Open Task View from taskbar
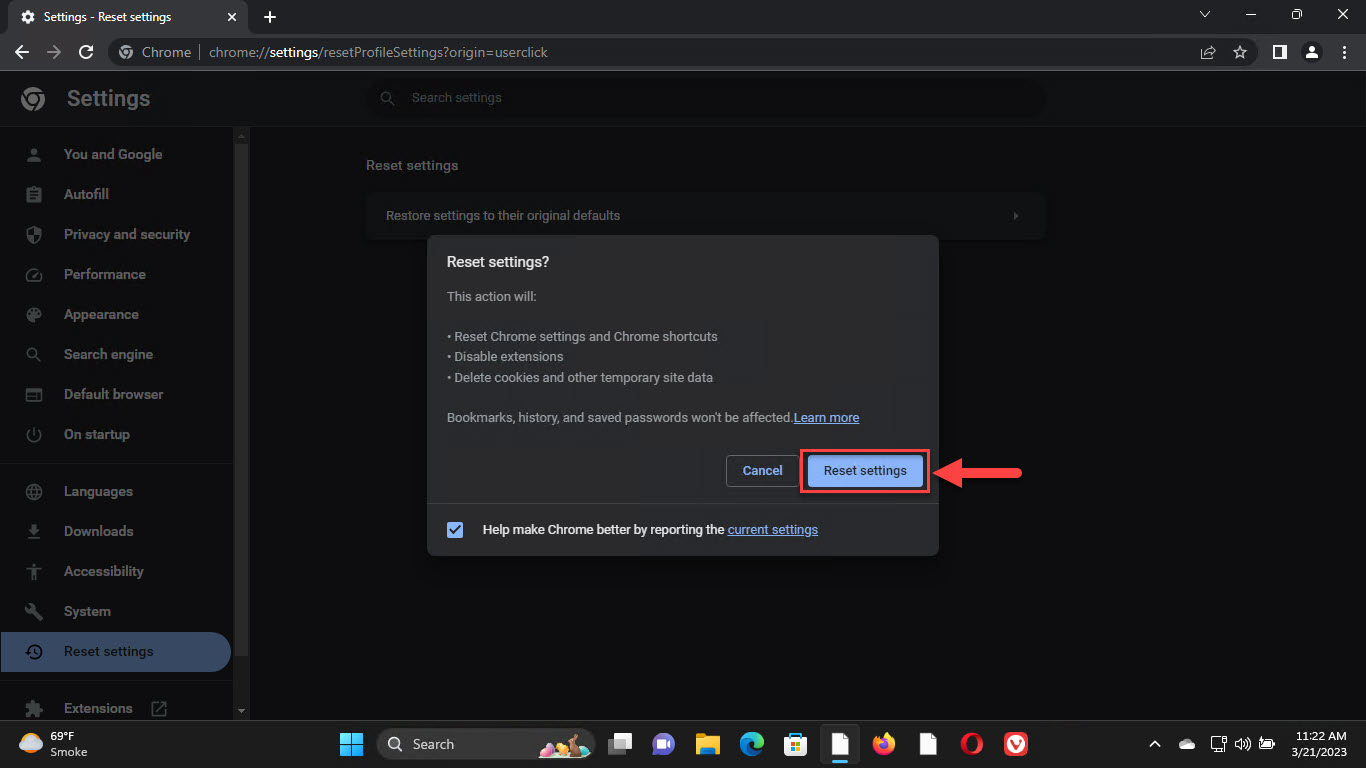This screenshot has height=768, width=1366. pyautogui.click(x=621, y=744)
